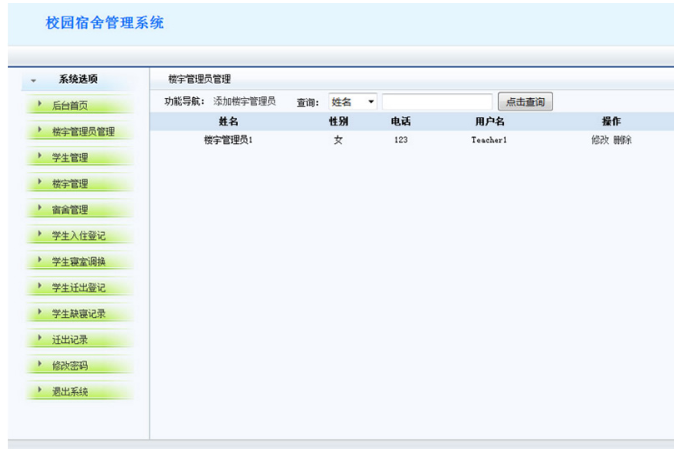Click 修改 for 楼宇管理员1 row
675x449 pixels.
click(x=599, y=140)
